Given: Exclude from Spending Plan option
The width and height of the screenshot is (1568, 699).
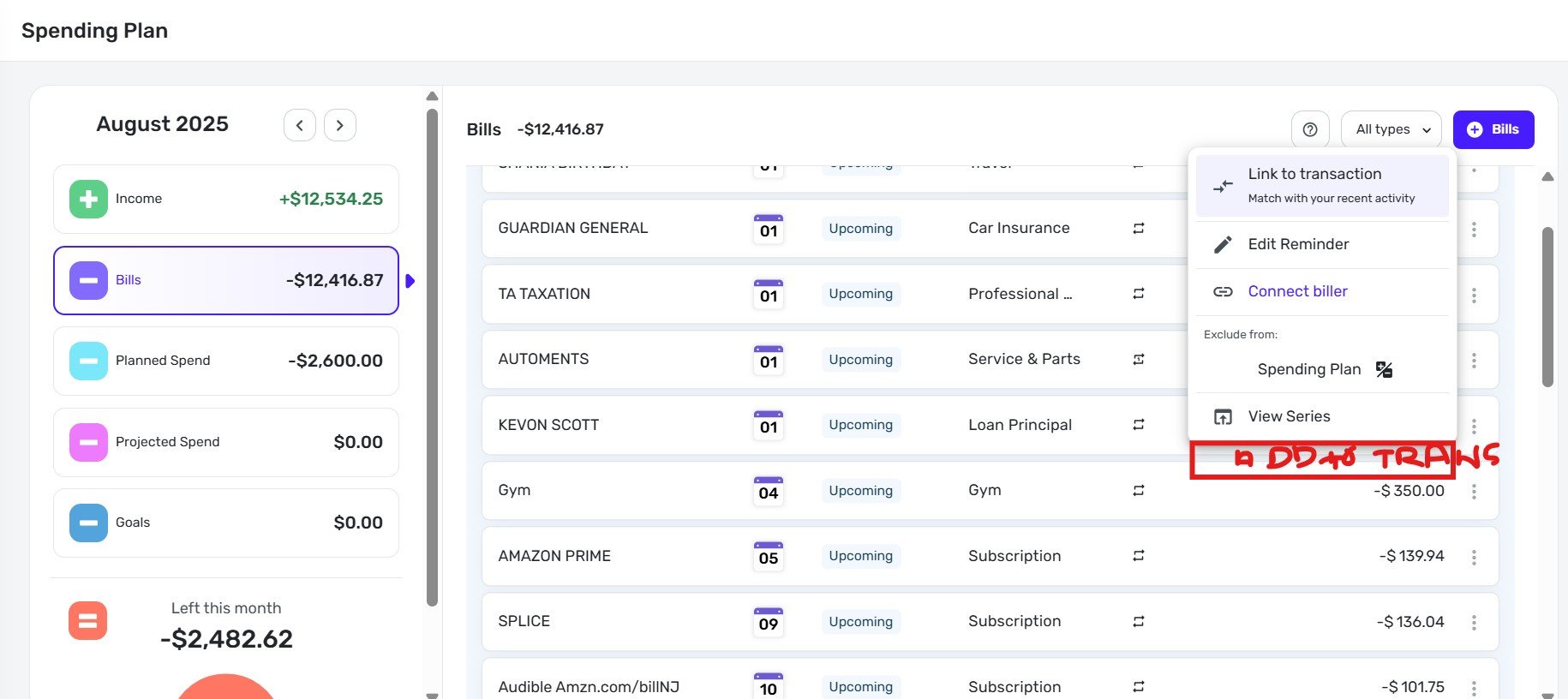Looking at the screenshot, I should tap(1322, 369).
